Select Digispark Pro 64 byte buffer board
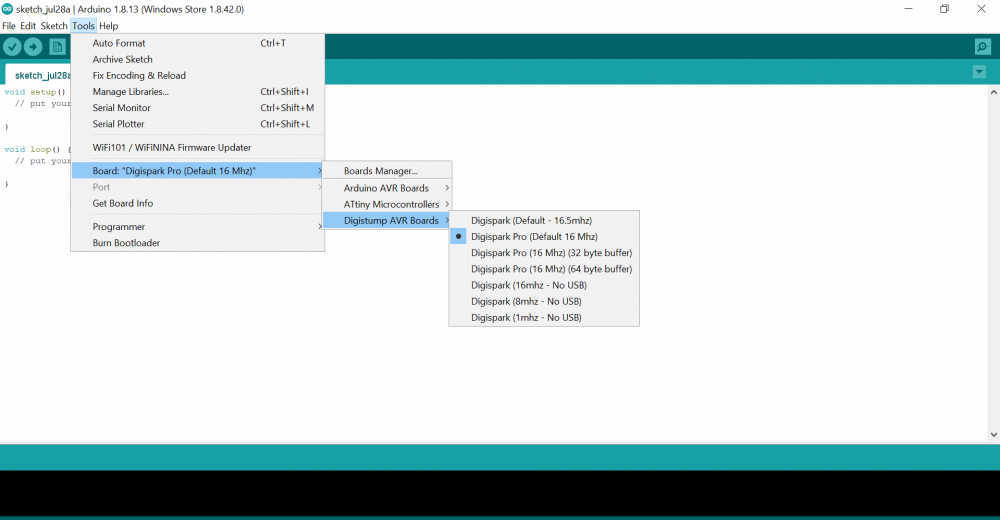Image resolution: width=1000 pixels, height=520 pixels. point(544,269)
